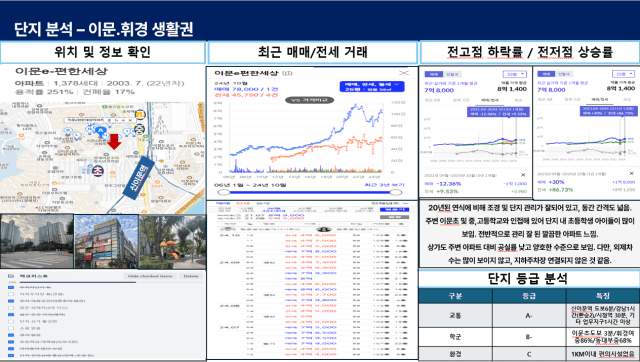Open the 매매, 전세, 월세 blue dropdown
The width and height of the screenshot is (640, 362).
click(x=372, y=87)
